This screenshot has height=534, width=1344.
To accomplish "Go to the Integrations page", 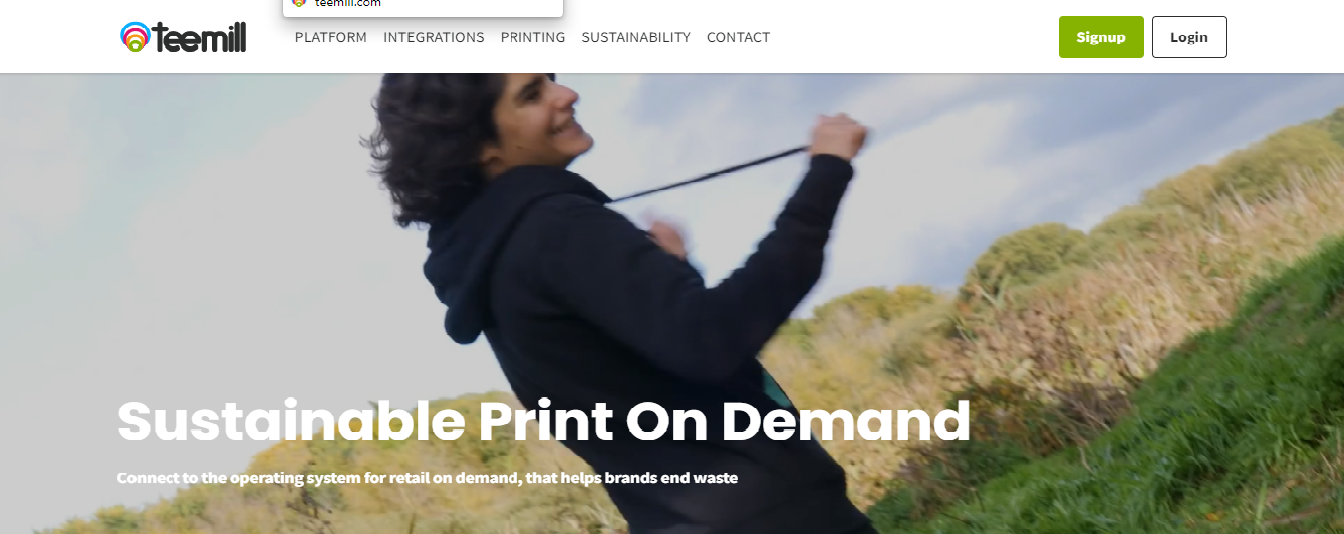I will coord(434,37).
